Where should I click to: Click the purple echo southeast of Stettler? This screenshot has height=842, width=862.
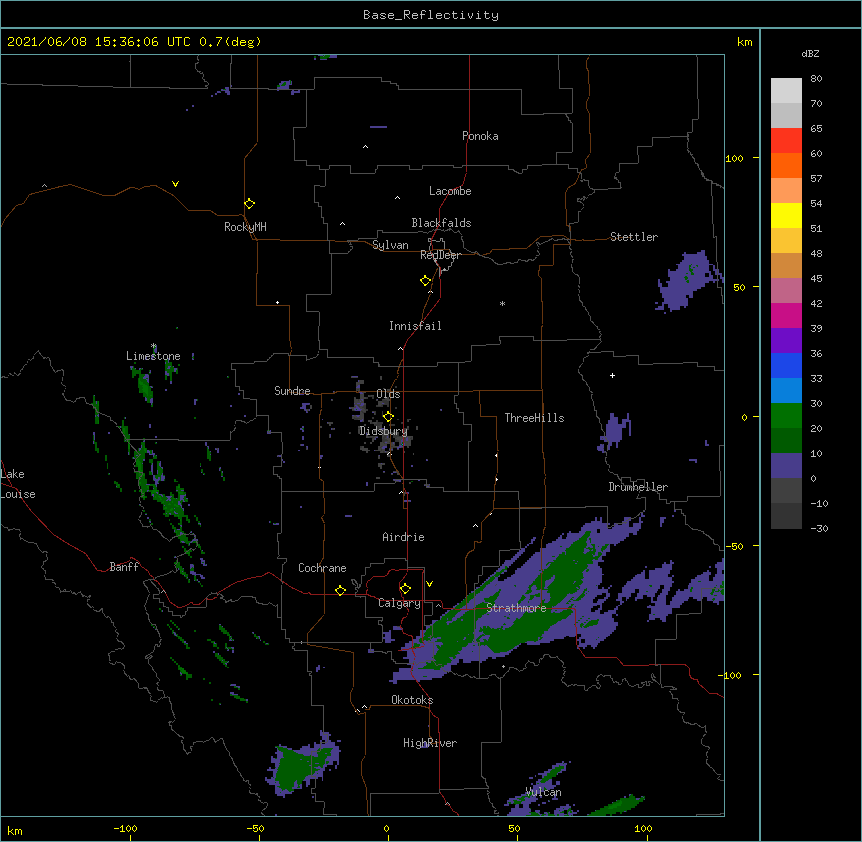click(x=686, y=280)
